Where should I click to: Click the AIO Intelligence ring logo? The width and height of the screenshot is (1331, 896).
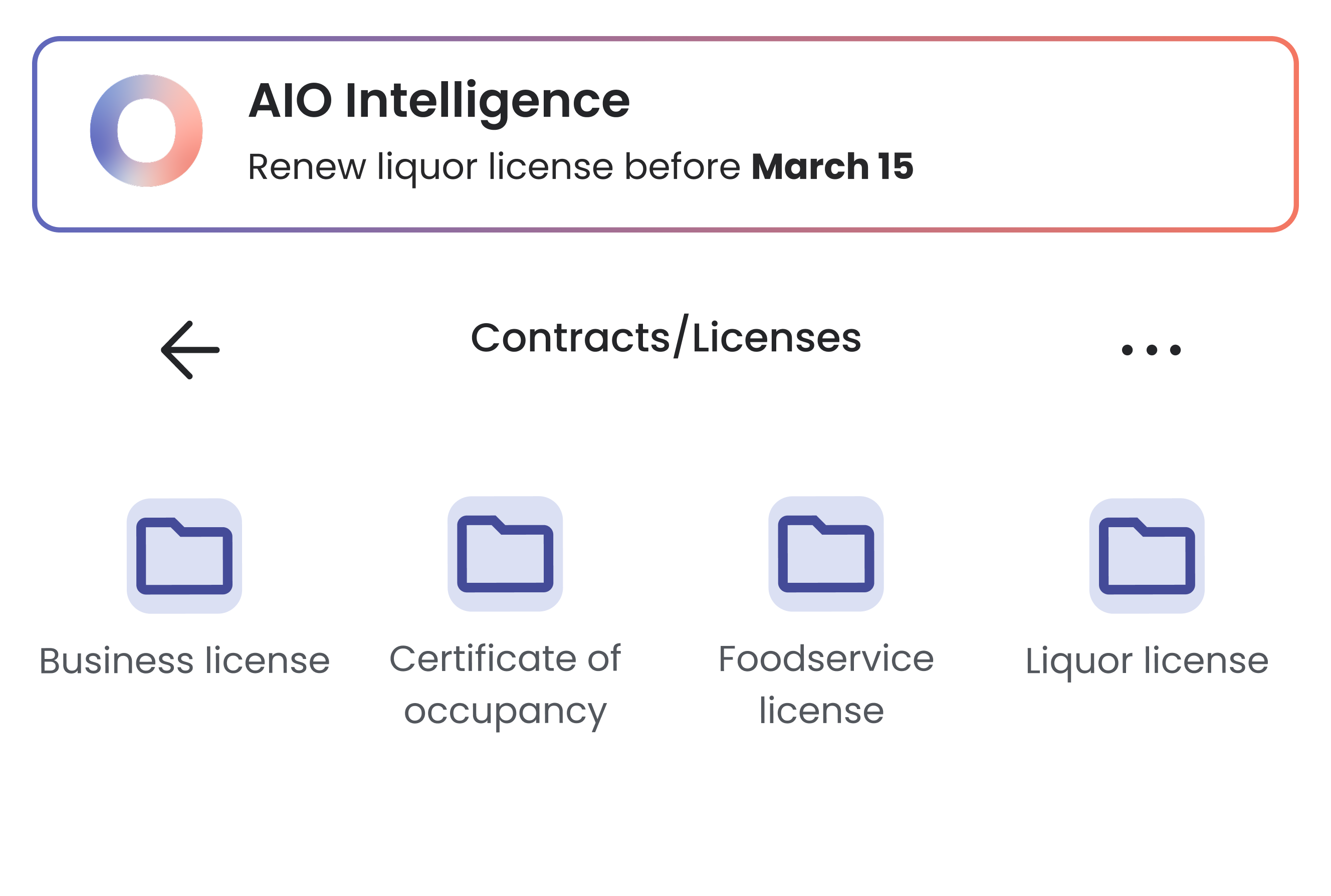[146, 130]
